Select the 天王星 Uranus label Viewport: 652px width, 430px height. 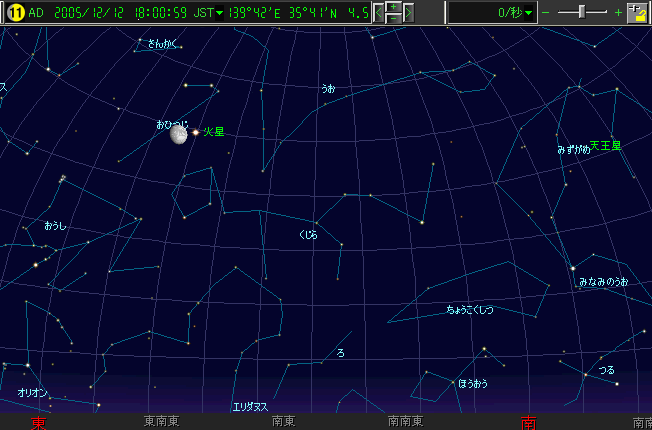pyautogui.click(x=605, y=146)
